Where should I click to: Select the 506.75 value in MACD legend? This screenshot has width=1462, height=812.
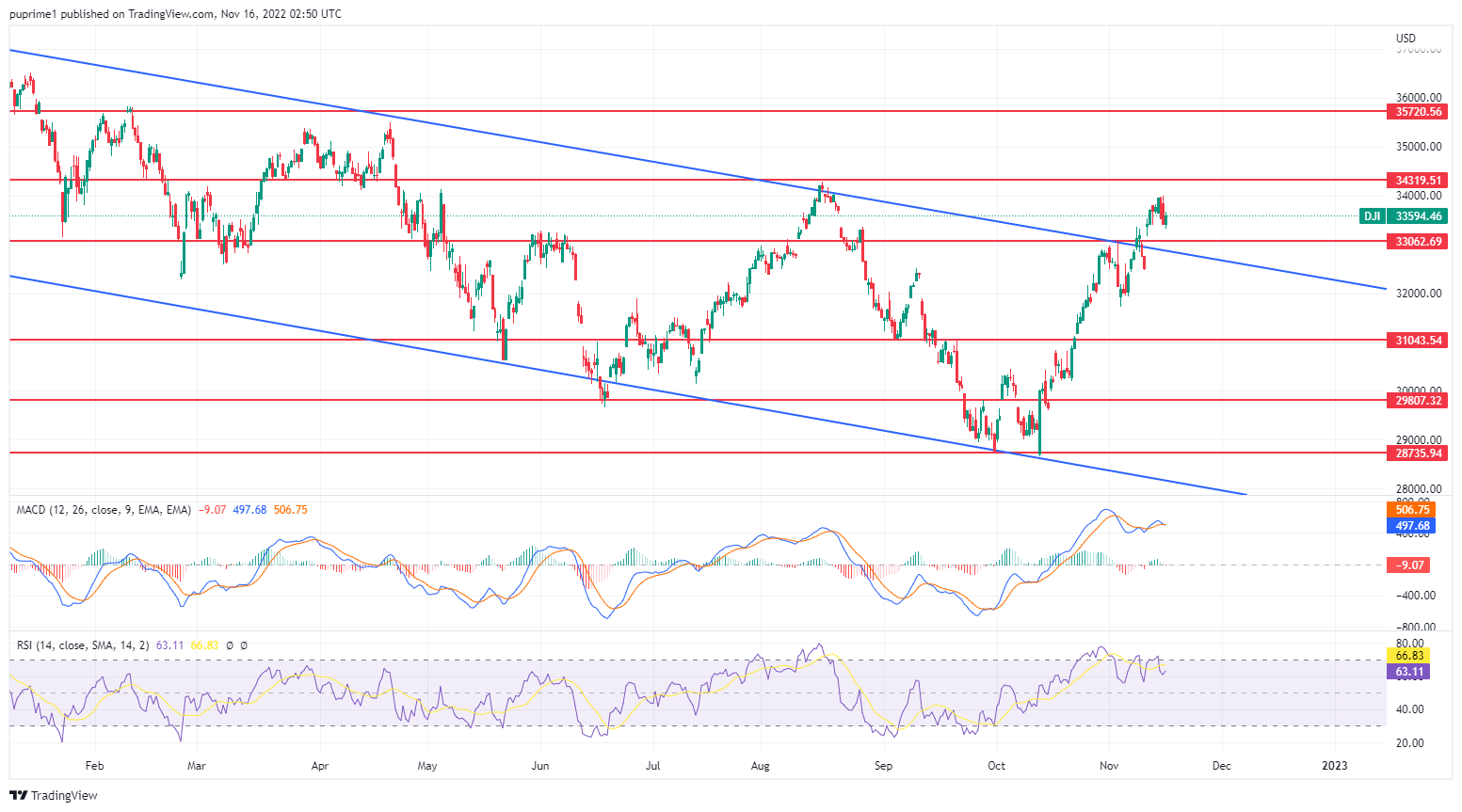click(290, 510)
